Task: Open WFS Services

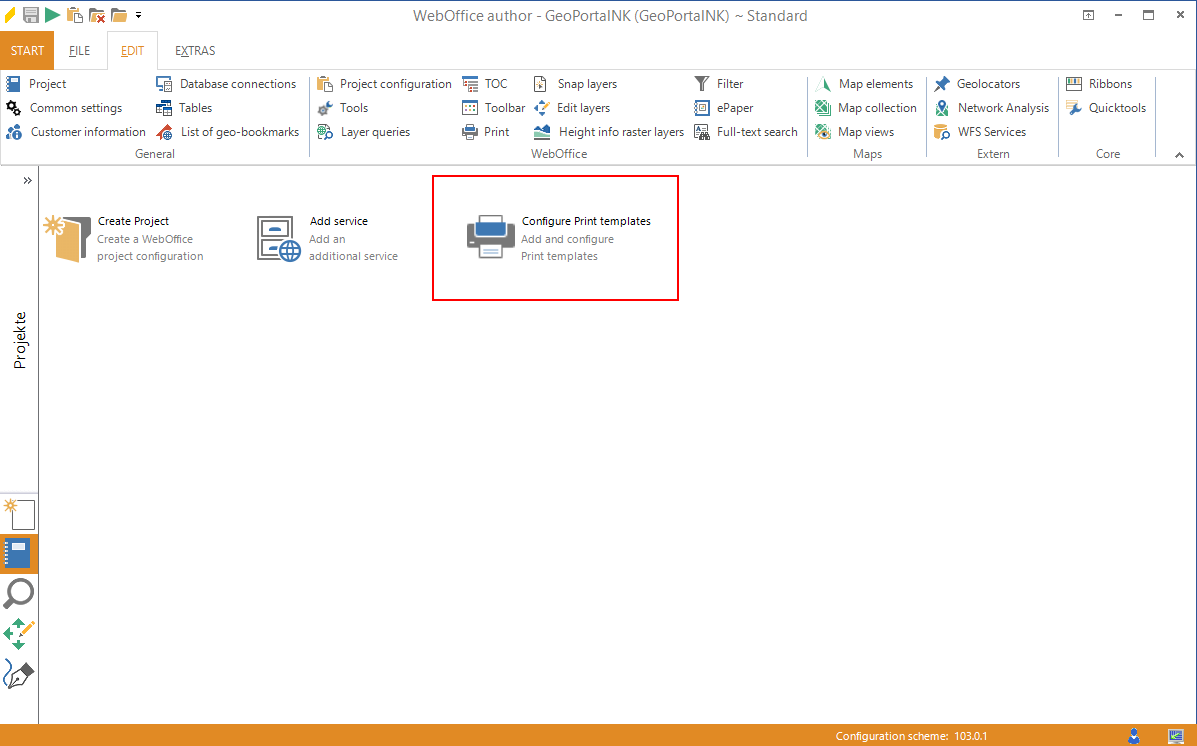Action: pyautogui.click(x=980, y=132)
